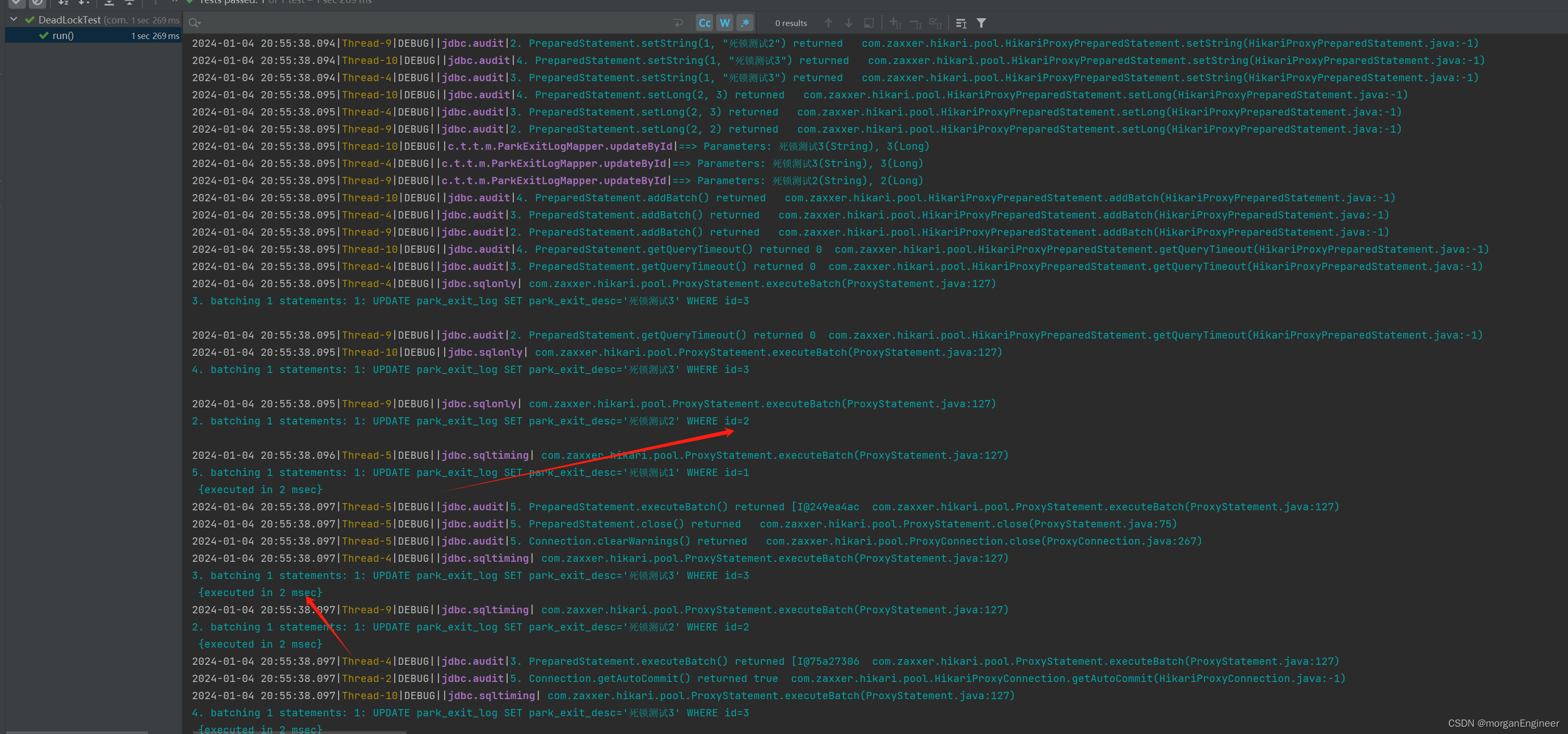Click collapse all icon in test toolbar

pos(129,3)
